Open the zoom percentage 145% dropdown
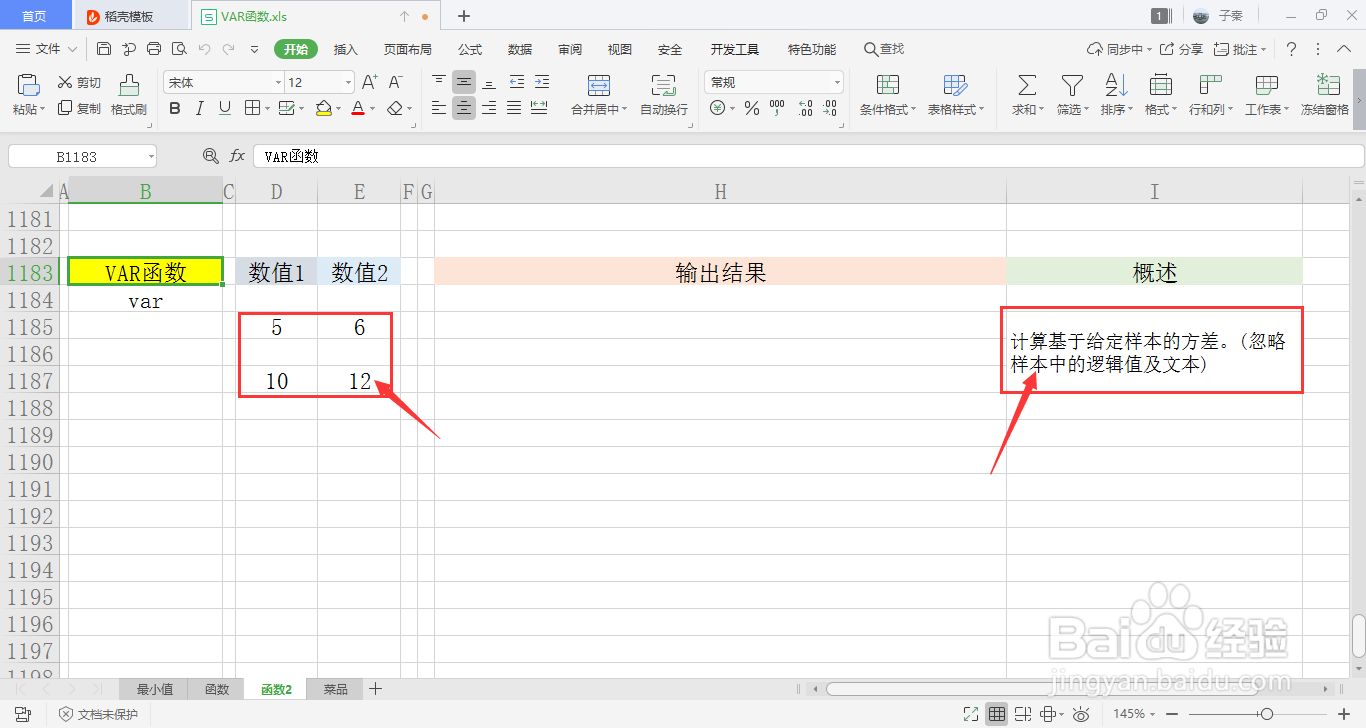The width and height of the screenshot is (1366, 728). click(x=1136, y=714)
